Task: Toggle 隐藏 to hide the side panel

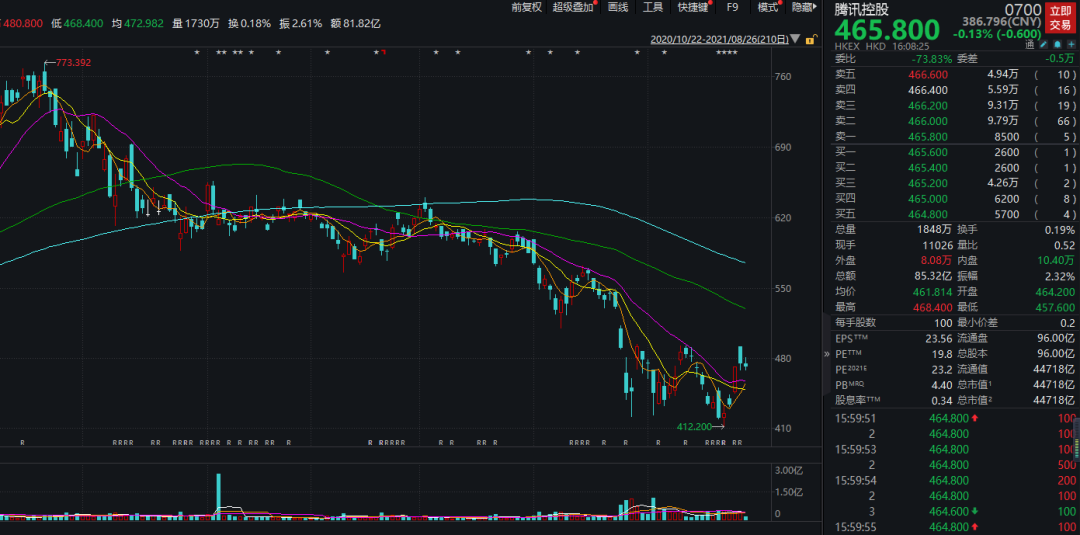Action: pyautogui.click(x=803, y=7)
